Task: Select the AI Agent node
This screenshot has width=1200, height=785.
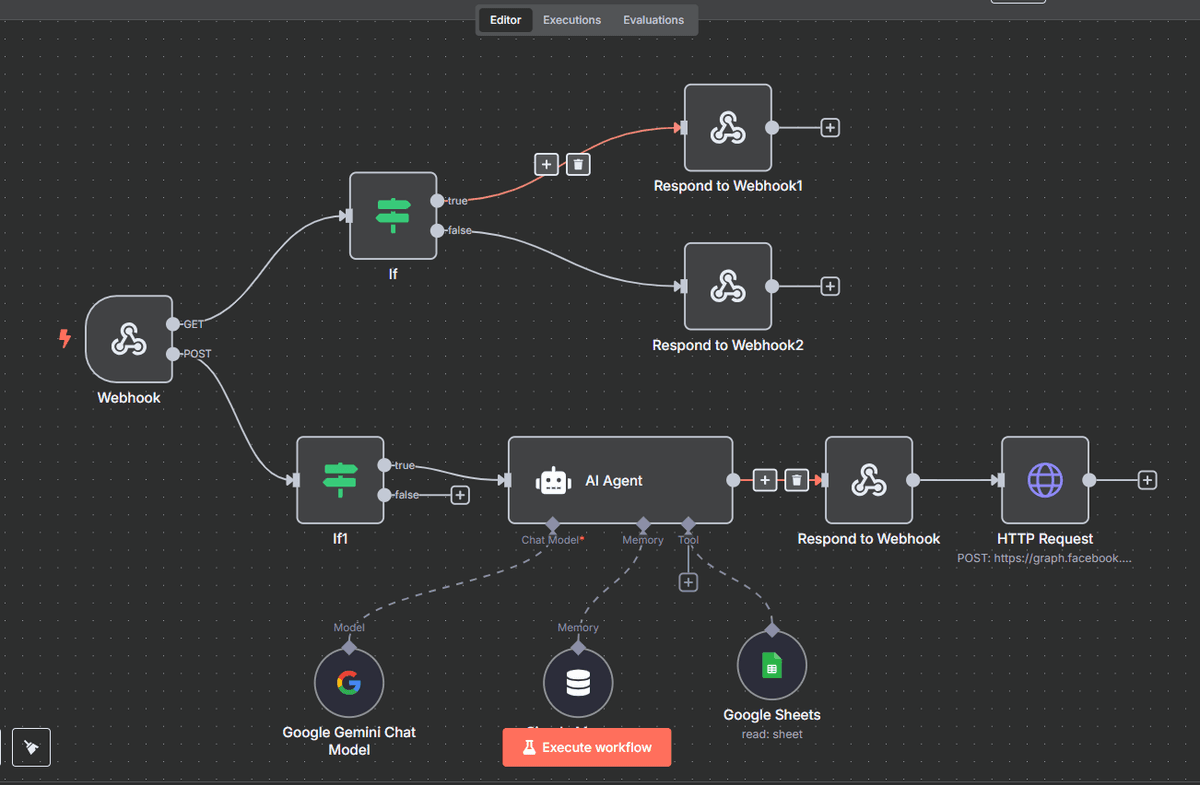Action: tap(620, 480)
